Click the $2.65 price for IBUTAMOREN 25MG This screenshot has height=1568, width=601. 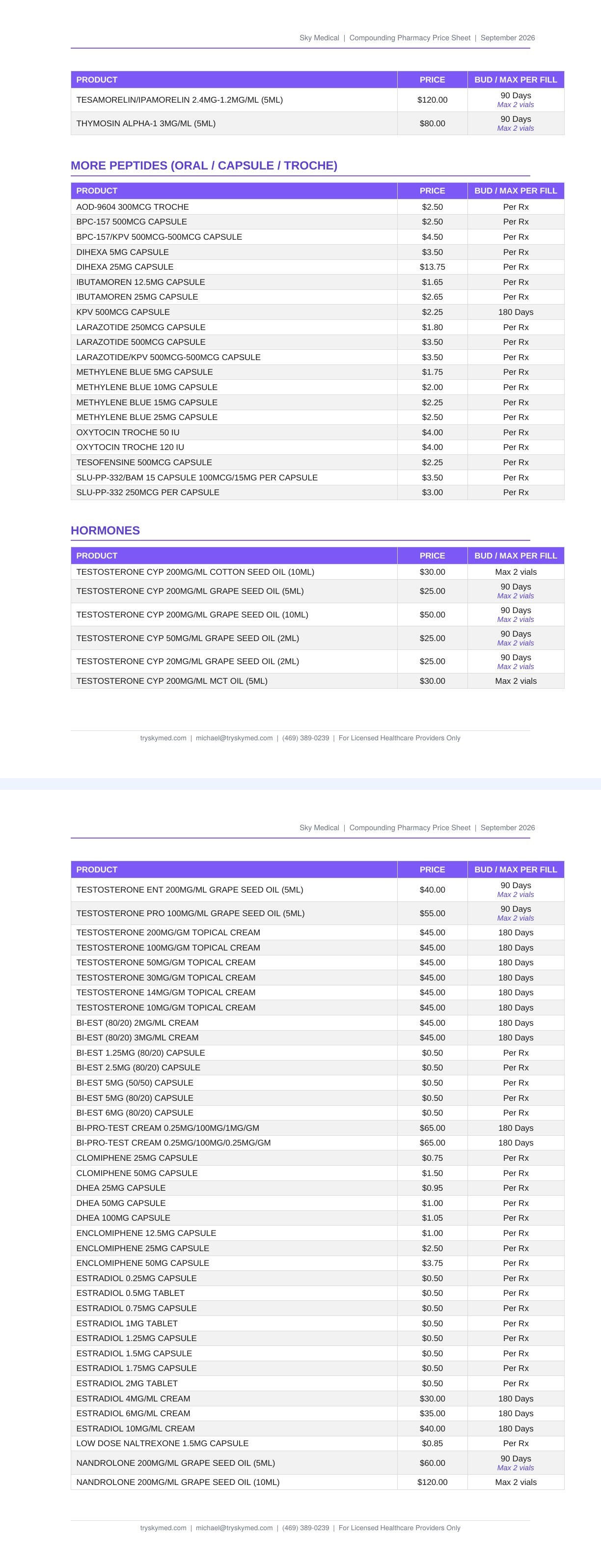point(433,297)
